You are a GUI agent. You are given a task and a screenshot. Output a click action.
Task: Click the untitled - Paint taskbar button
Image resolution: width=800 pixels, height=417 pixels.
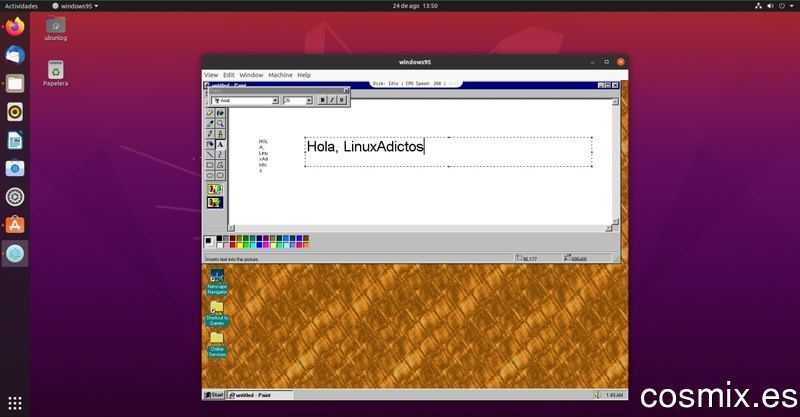(x=260, y=395)
